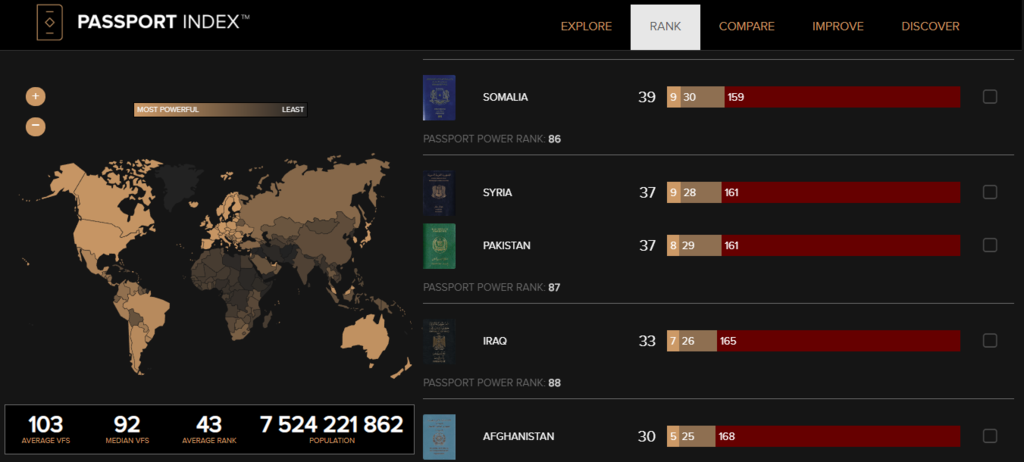Zoom in on the world map
Screen dimensions: 1024x462
[x=36, y=97]
